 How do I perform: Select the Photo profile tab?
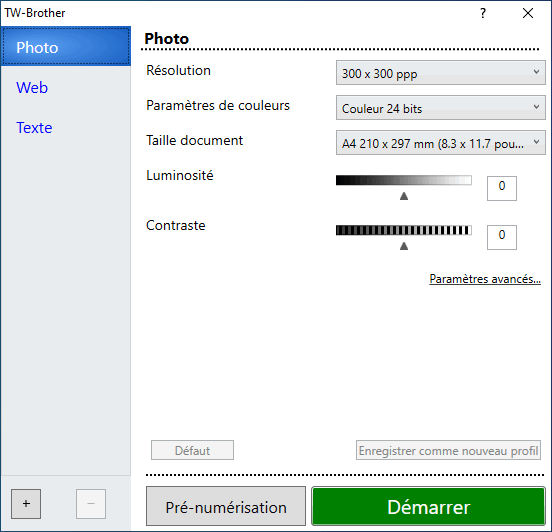tap(66, 47)
